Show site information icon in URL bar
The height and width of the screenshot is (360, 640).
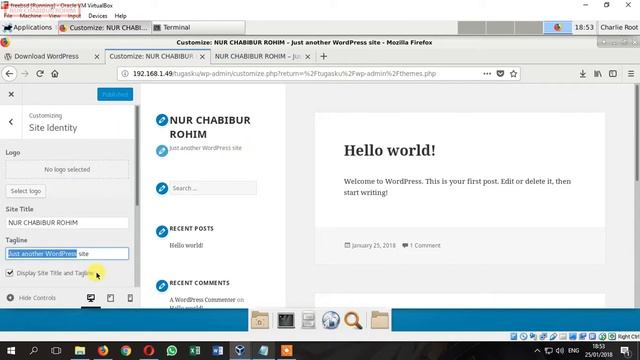pyautogui.click(x=125, y=74)
